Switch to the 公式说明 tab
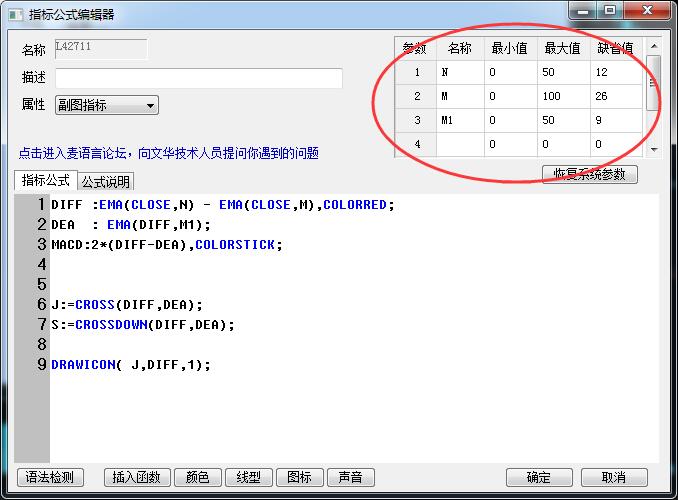The image size is (678, 500). [106, 182]
